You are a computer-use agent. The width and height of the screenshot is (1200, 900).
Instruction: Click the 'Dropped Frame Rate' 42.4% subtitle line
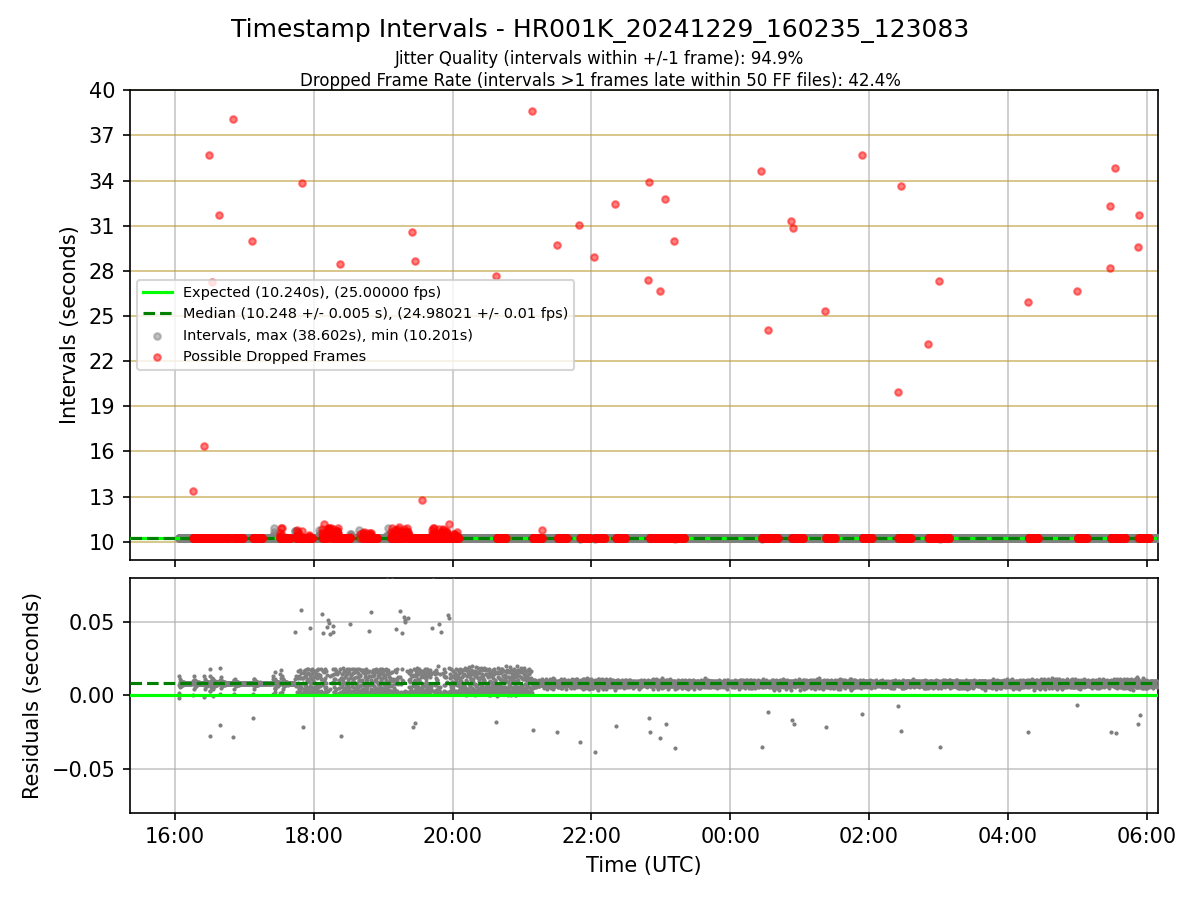coord(600,80)
